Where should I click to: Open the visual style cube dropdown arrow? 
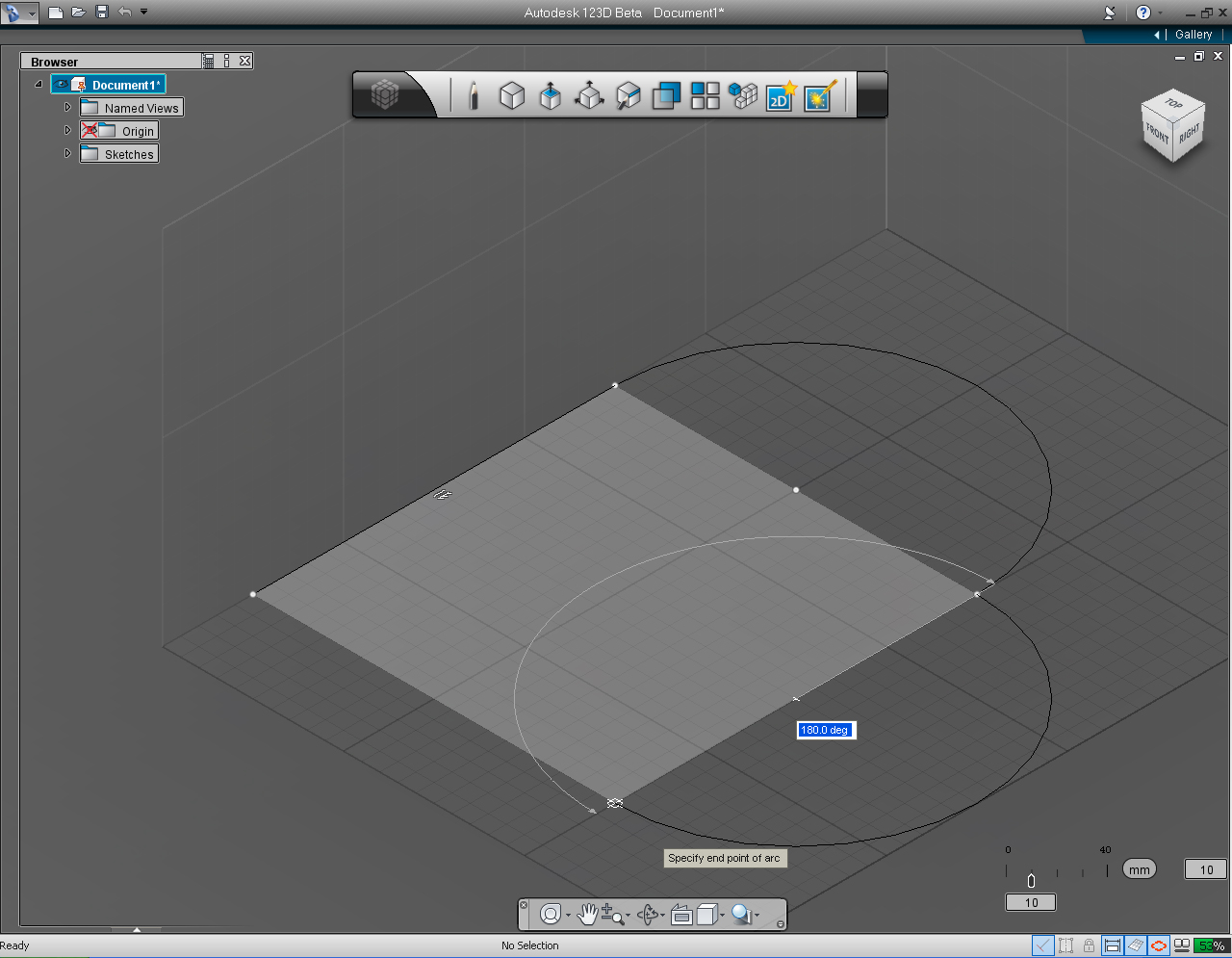722,916
